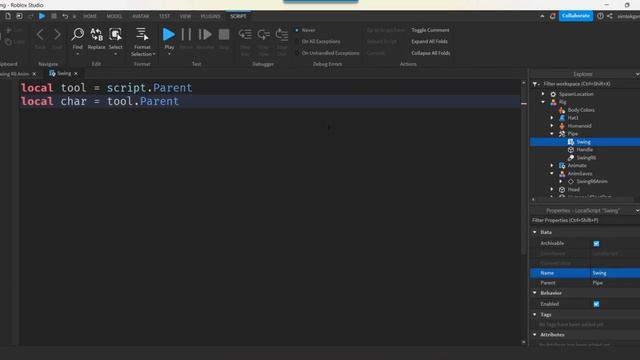Navigate Forward using the right arrow
640x360 pixels.
[x=57, y=35]
